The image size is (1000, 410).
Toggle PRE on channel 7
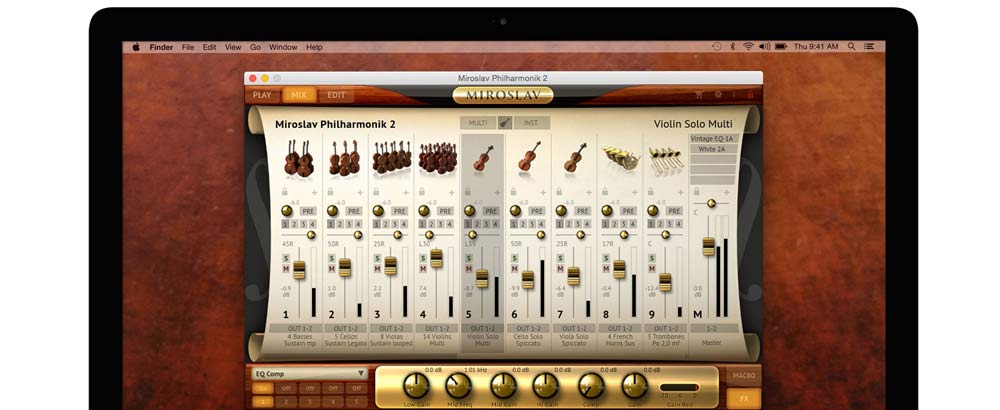(583, 211)
